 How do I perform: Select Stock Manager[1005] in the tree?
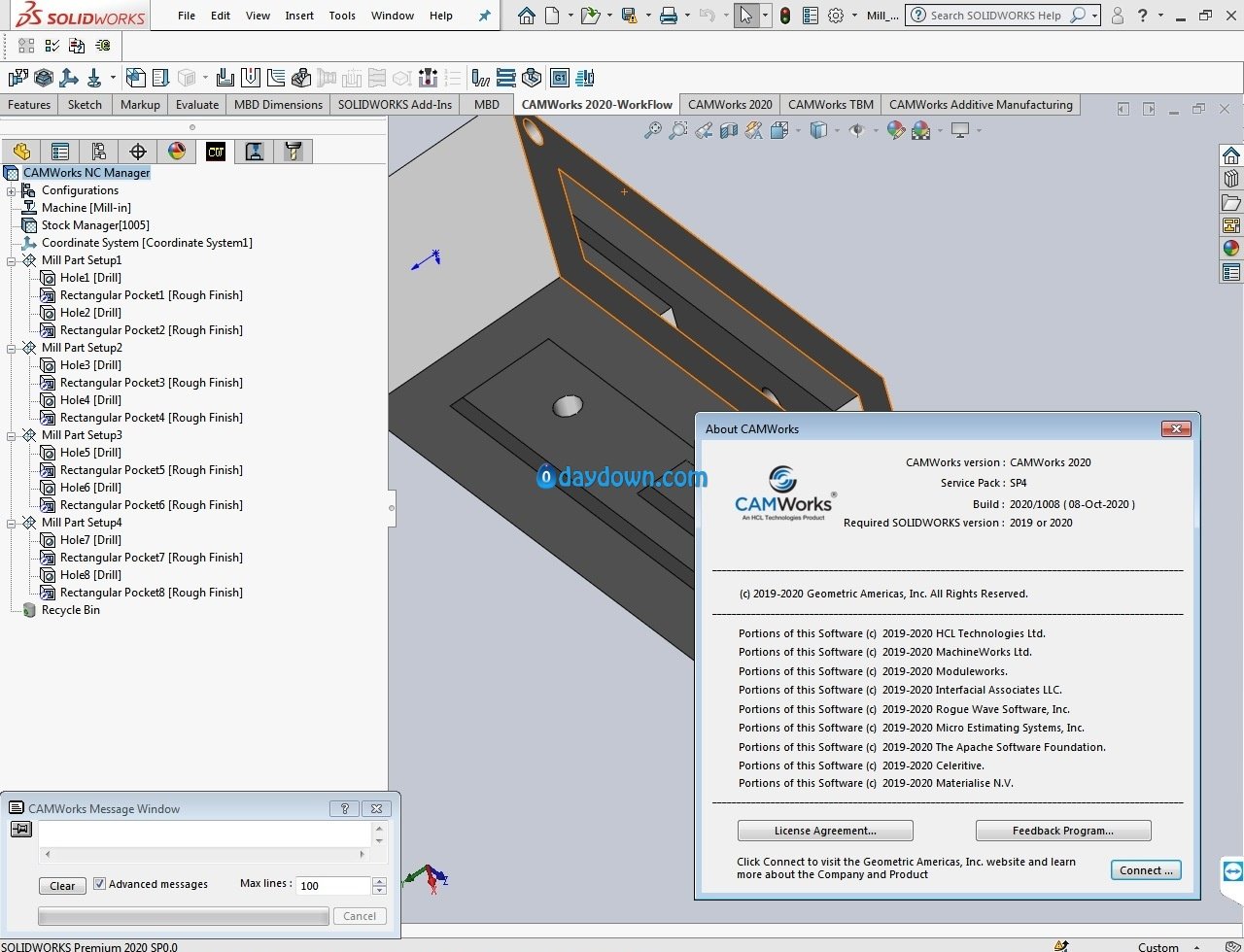95,225
